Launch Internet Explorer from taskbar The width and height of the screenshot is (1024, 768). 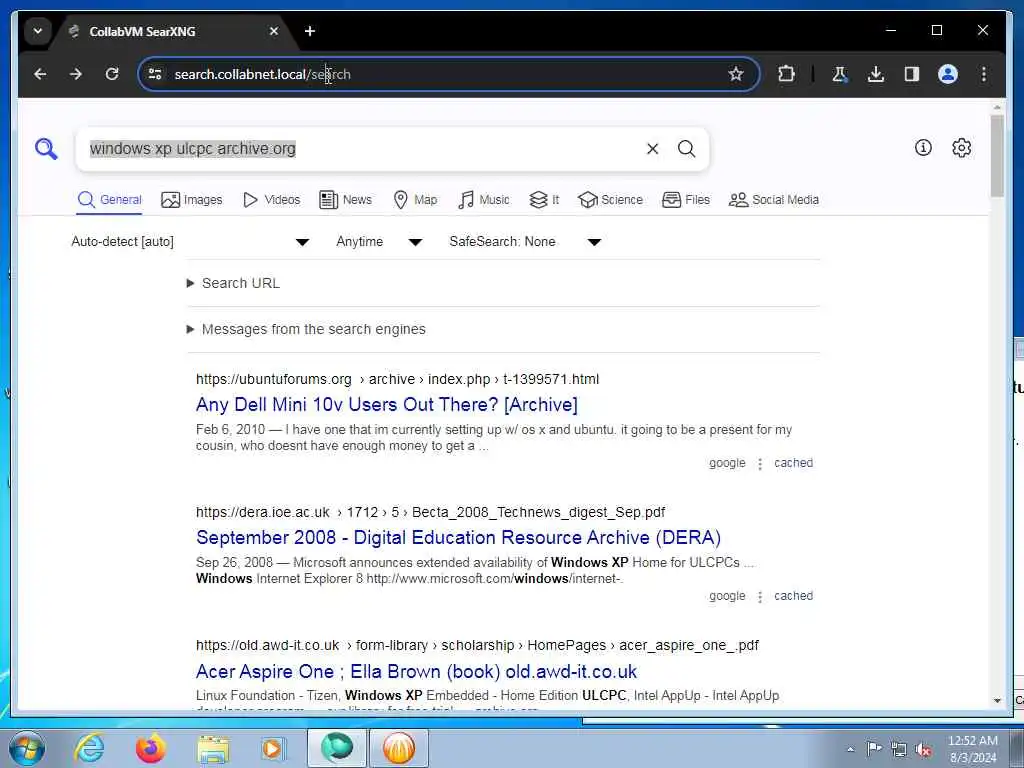point(89,748)
